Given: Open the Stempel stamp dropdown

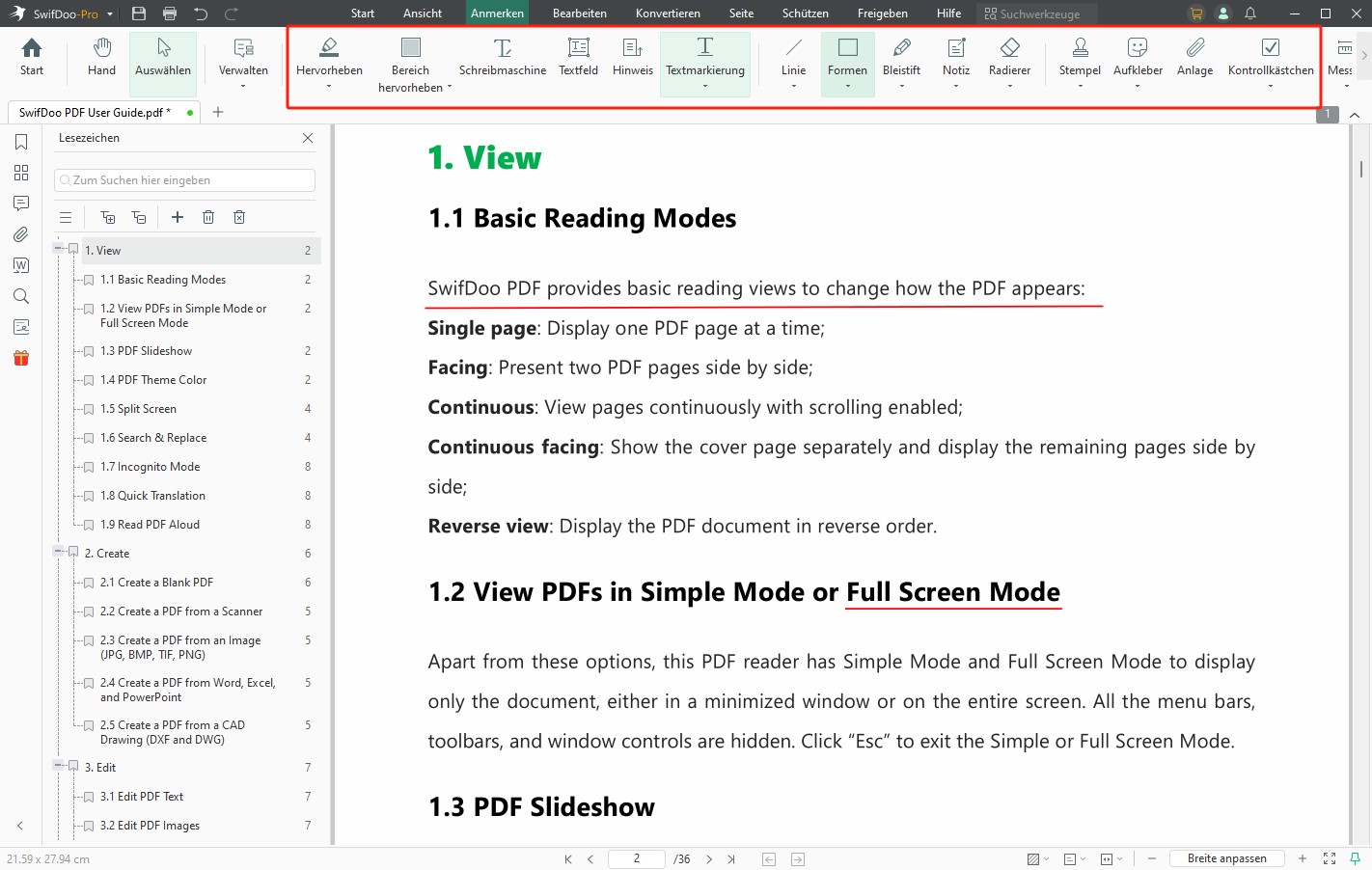Looking at the screenshot, I should point(1080,87).
